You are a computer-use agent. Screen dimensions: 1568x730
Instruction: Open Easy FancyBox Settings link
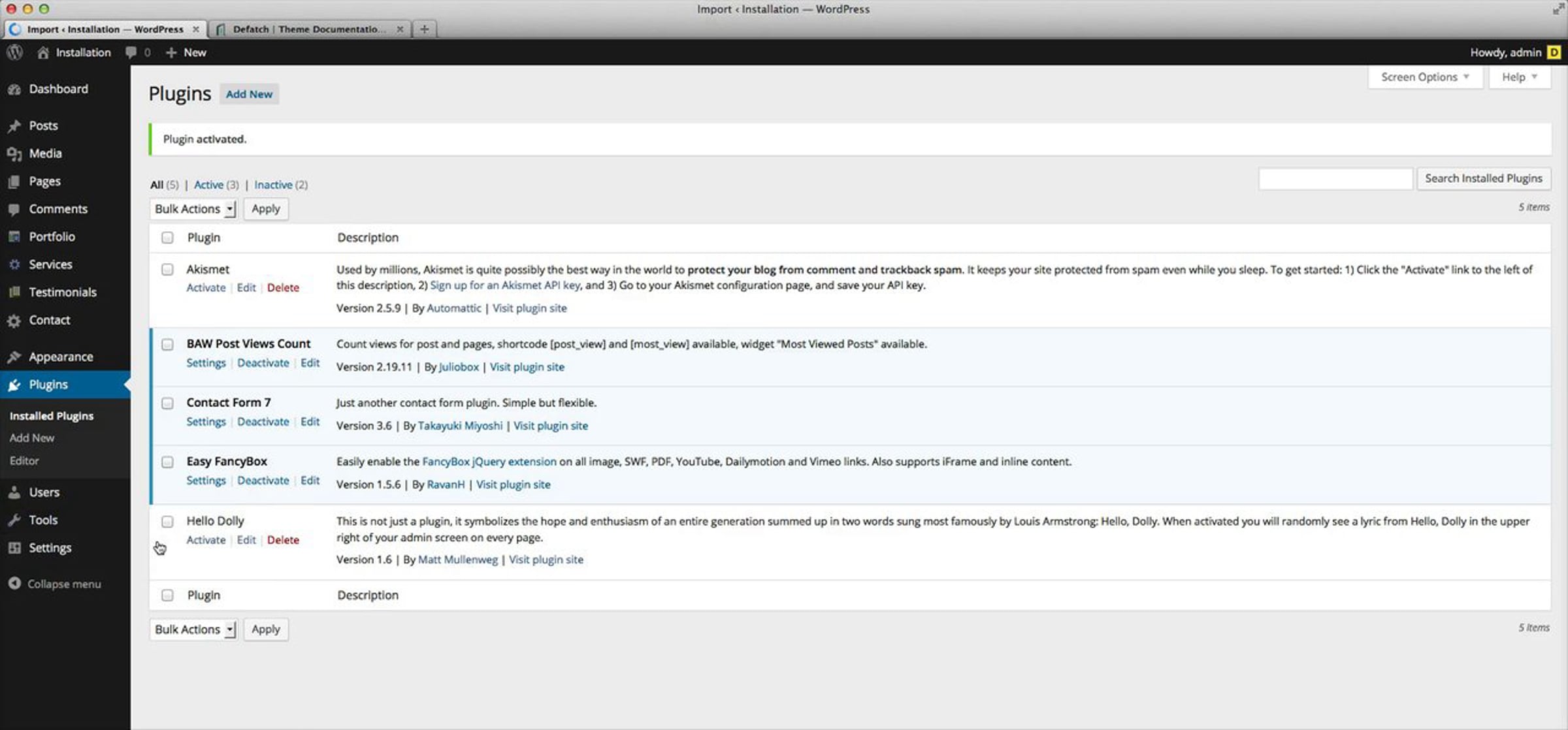tap(206, 481)
